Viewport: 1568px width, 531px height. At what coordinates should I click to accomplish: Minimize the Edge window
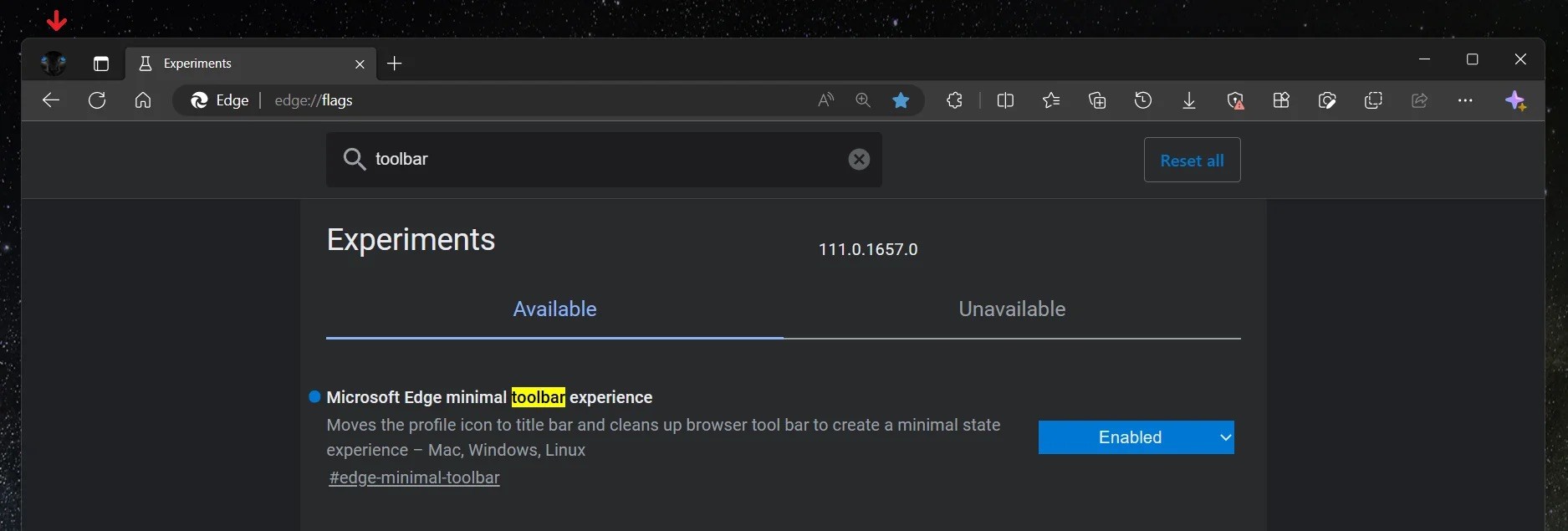pyautogui.click(x=1425, y=59)
